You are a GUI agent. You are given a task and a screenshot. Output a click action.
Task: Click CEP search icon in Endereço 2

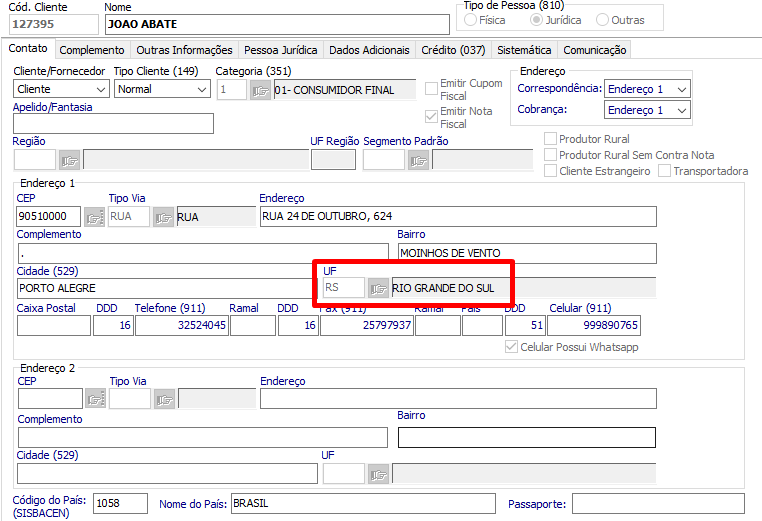pyautogui.click(x=96, y=399)
